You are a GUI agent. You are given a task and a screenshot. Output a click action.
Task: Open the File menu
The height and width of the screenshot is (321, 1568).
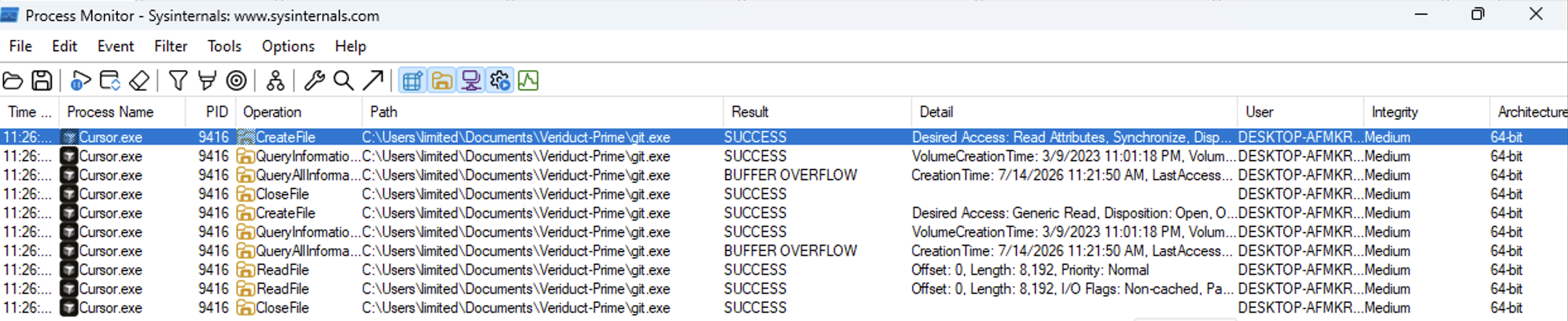(x=21, y=46)
